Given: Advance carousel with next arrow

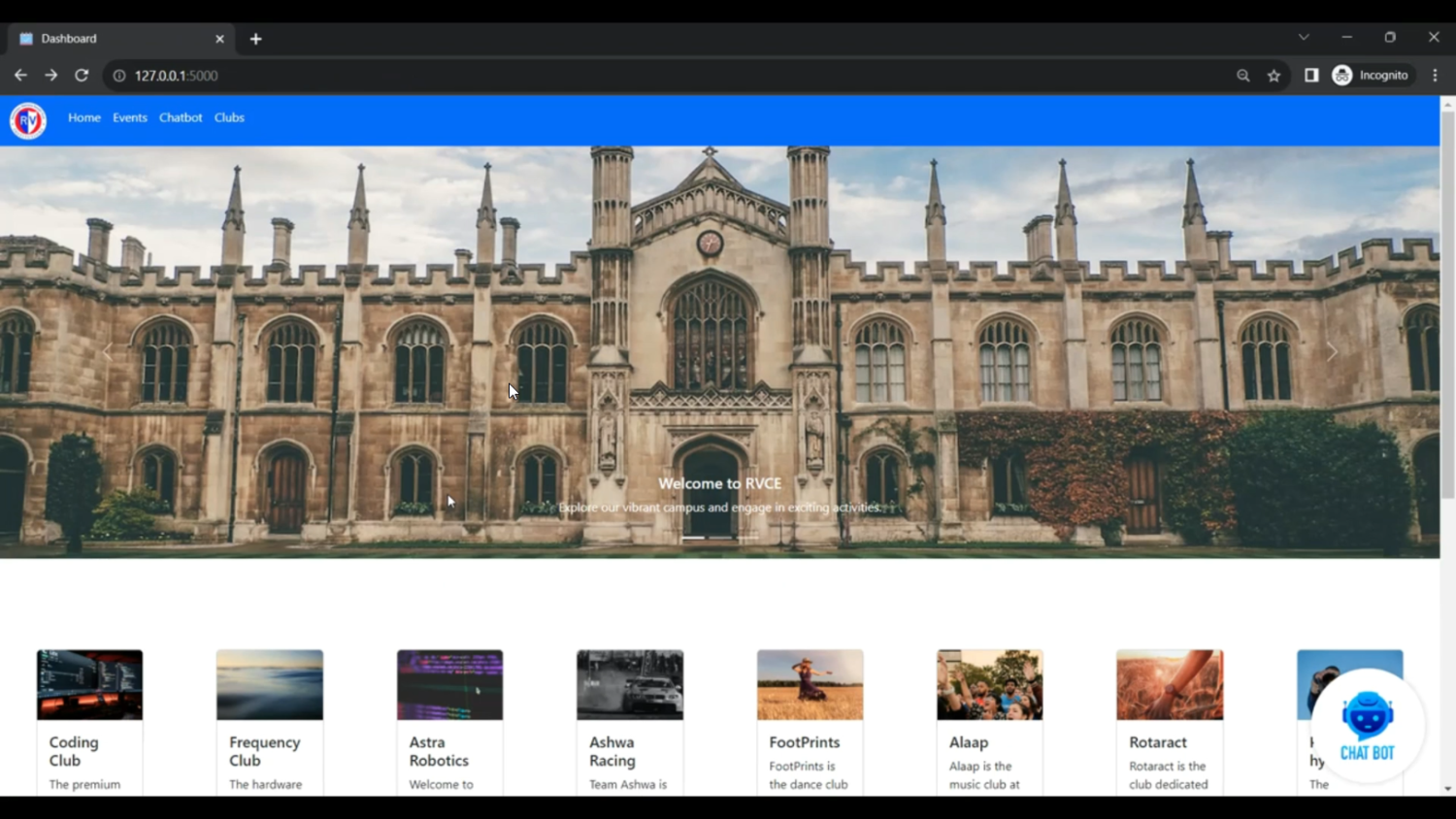Looking at the screenshot, I should 1331,352.
